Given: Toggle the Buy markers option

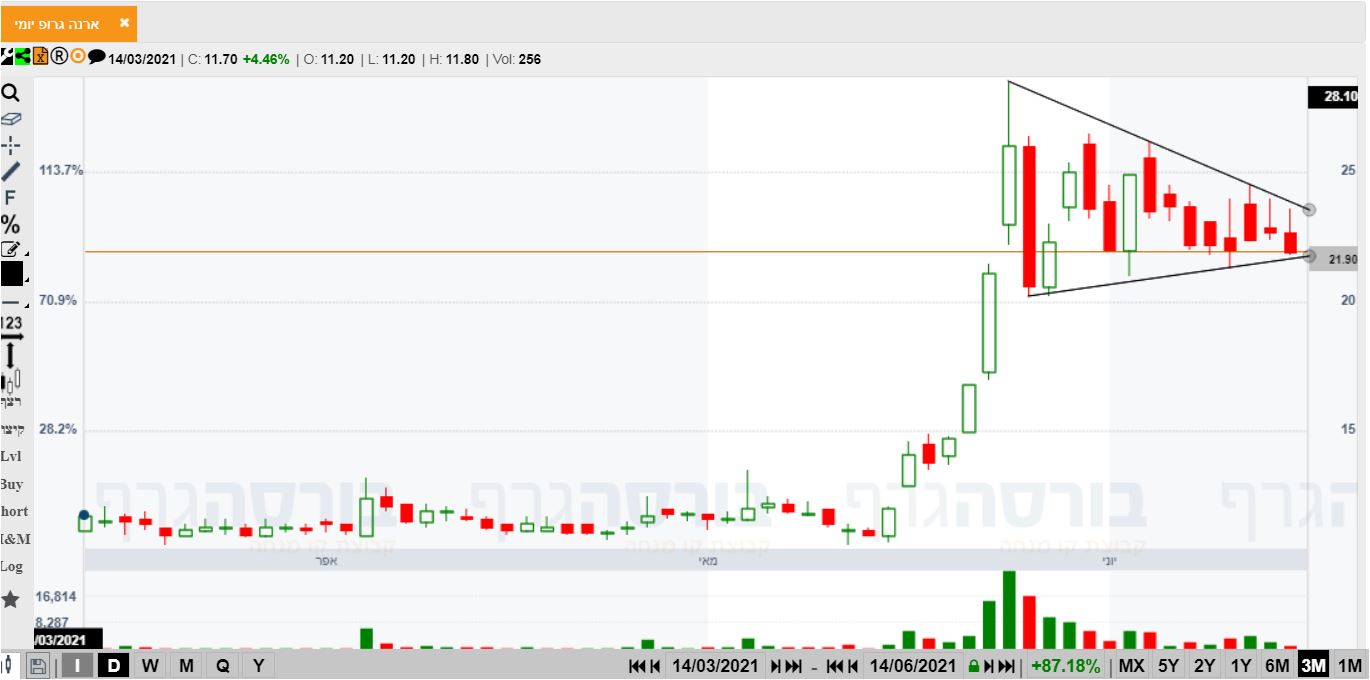Looking at the screenshot, I should point(11,484).
